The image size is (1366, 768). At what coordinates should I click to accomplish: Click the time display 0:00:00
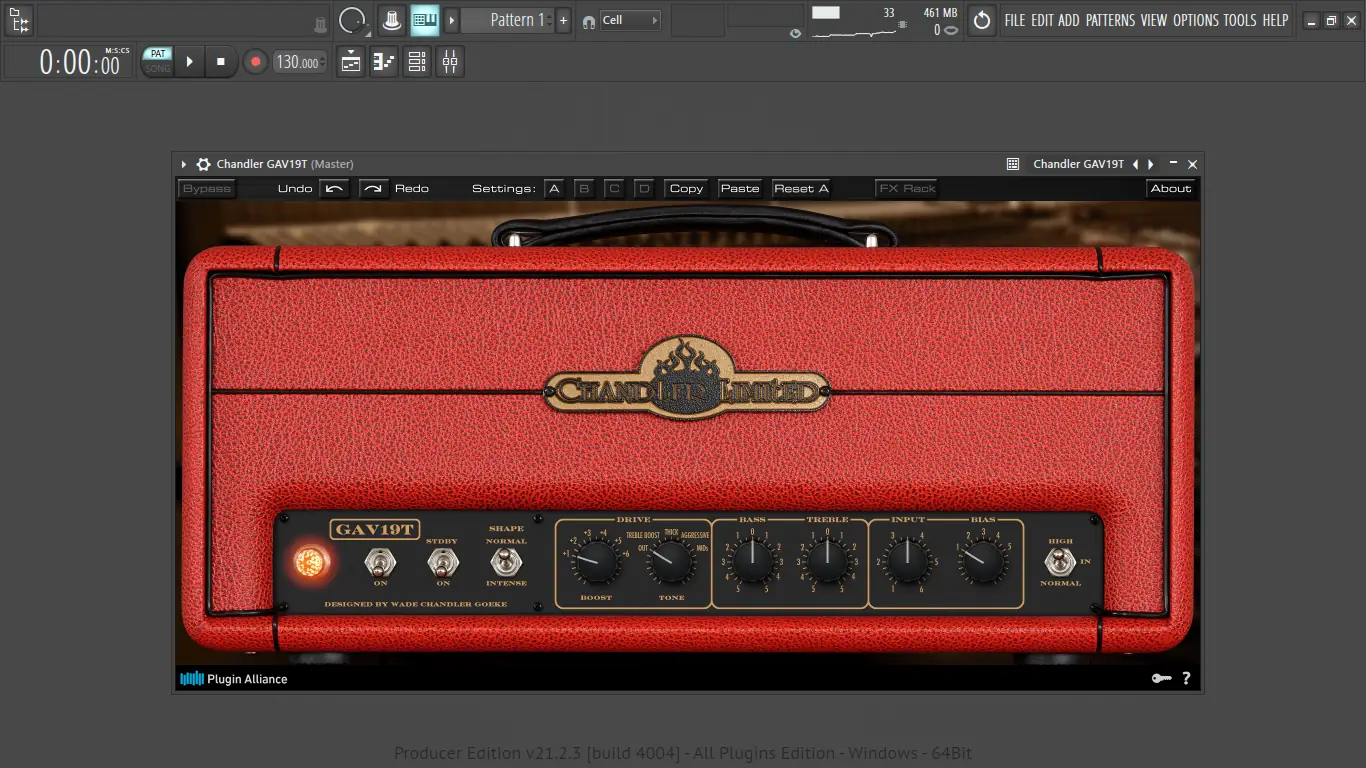80,63
